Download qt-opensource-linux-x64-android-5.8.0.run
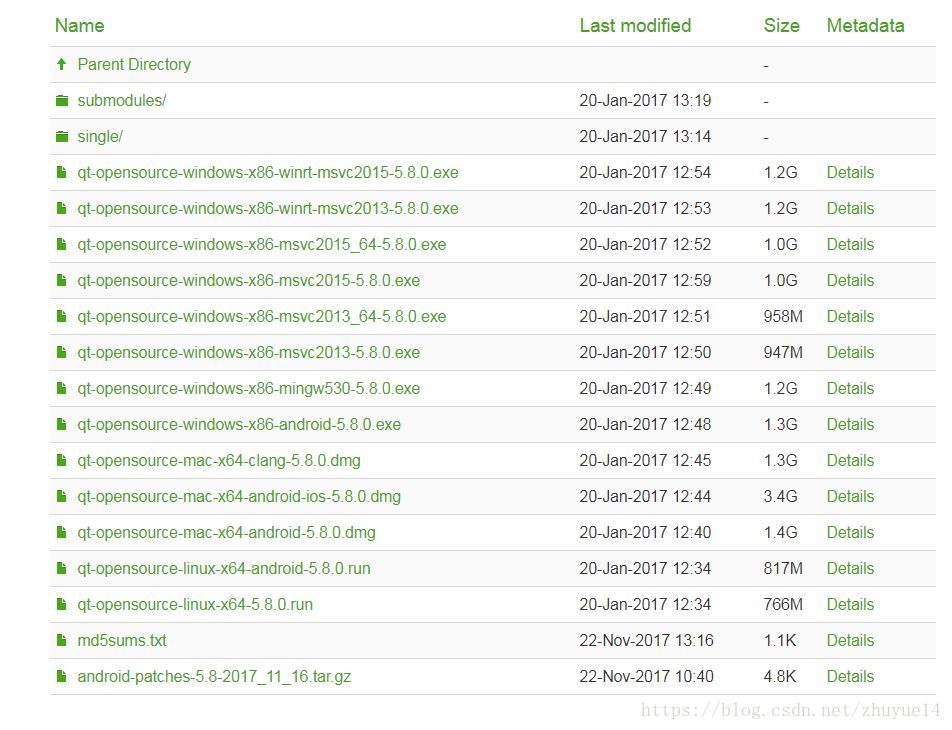 tap(224, 568)
